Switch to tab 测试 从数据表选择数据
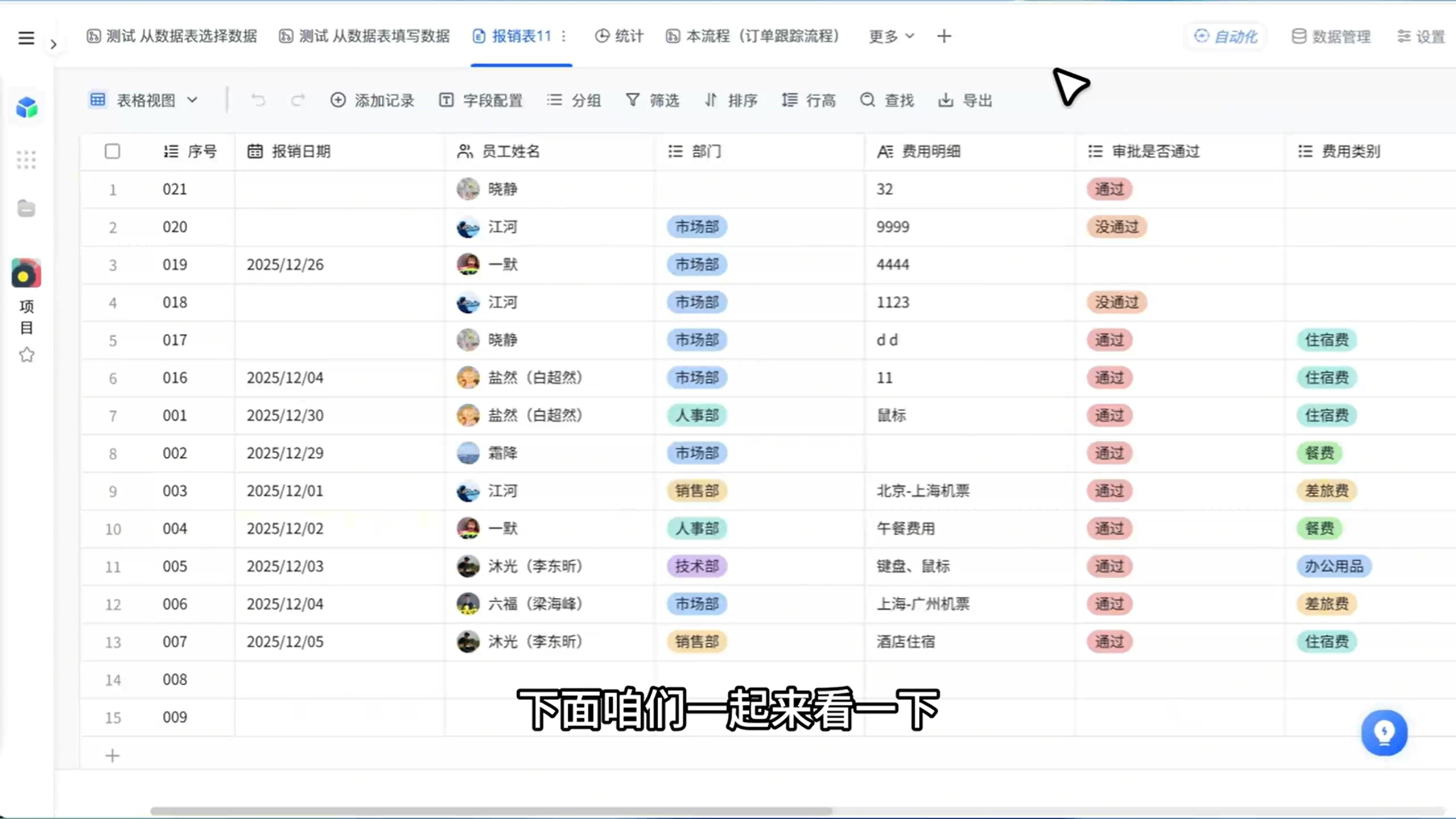1456x819 pixels. click(x=172, y=36)
